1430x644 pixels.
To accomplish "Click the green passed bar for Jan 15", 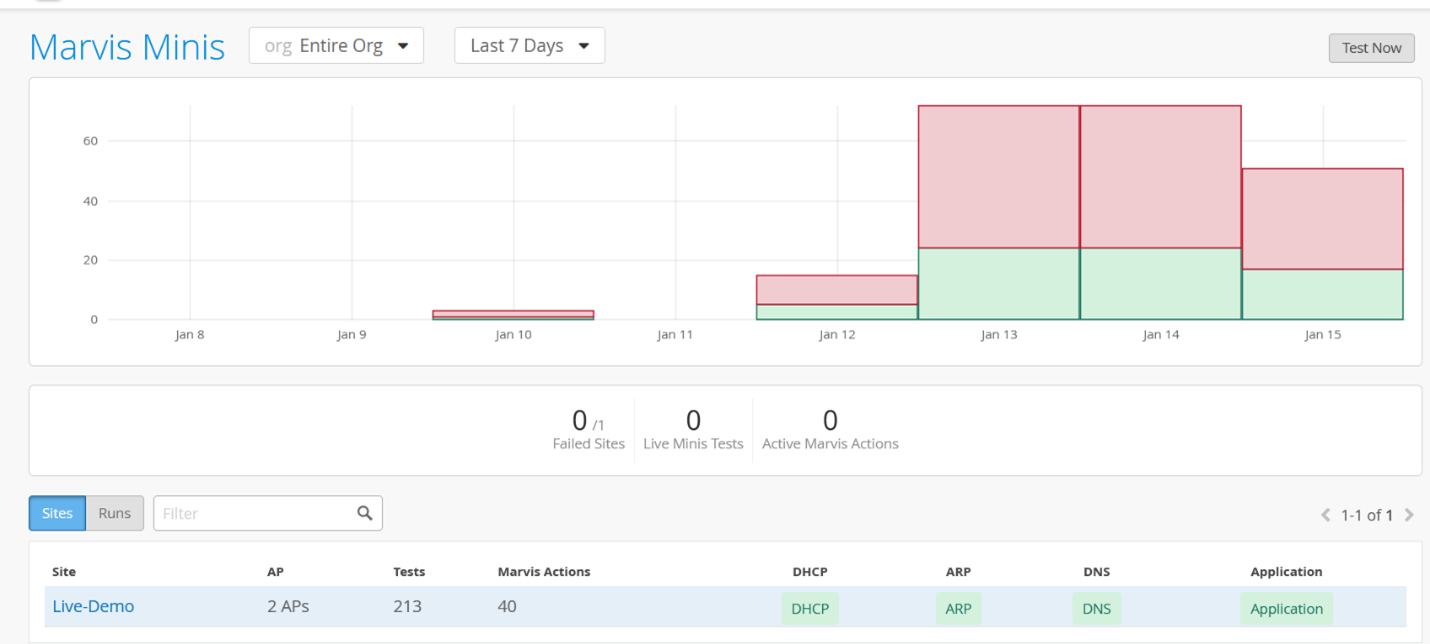I will [x=1323, y=294].
